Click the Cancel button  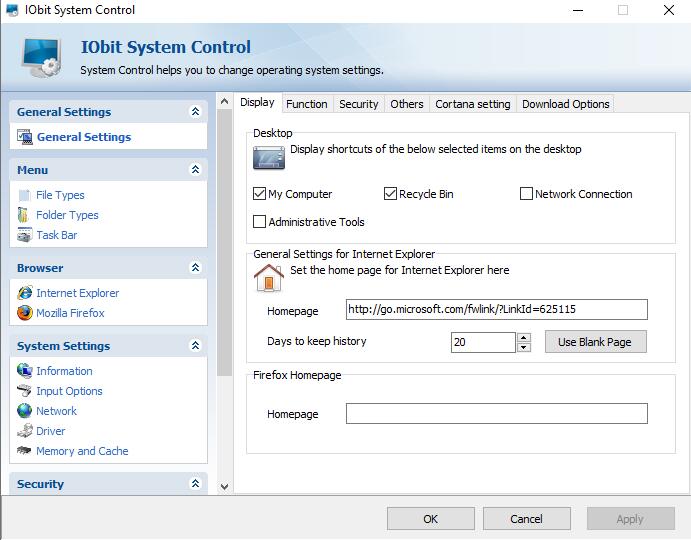(527, 519)
